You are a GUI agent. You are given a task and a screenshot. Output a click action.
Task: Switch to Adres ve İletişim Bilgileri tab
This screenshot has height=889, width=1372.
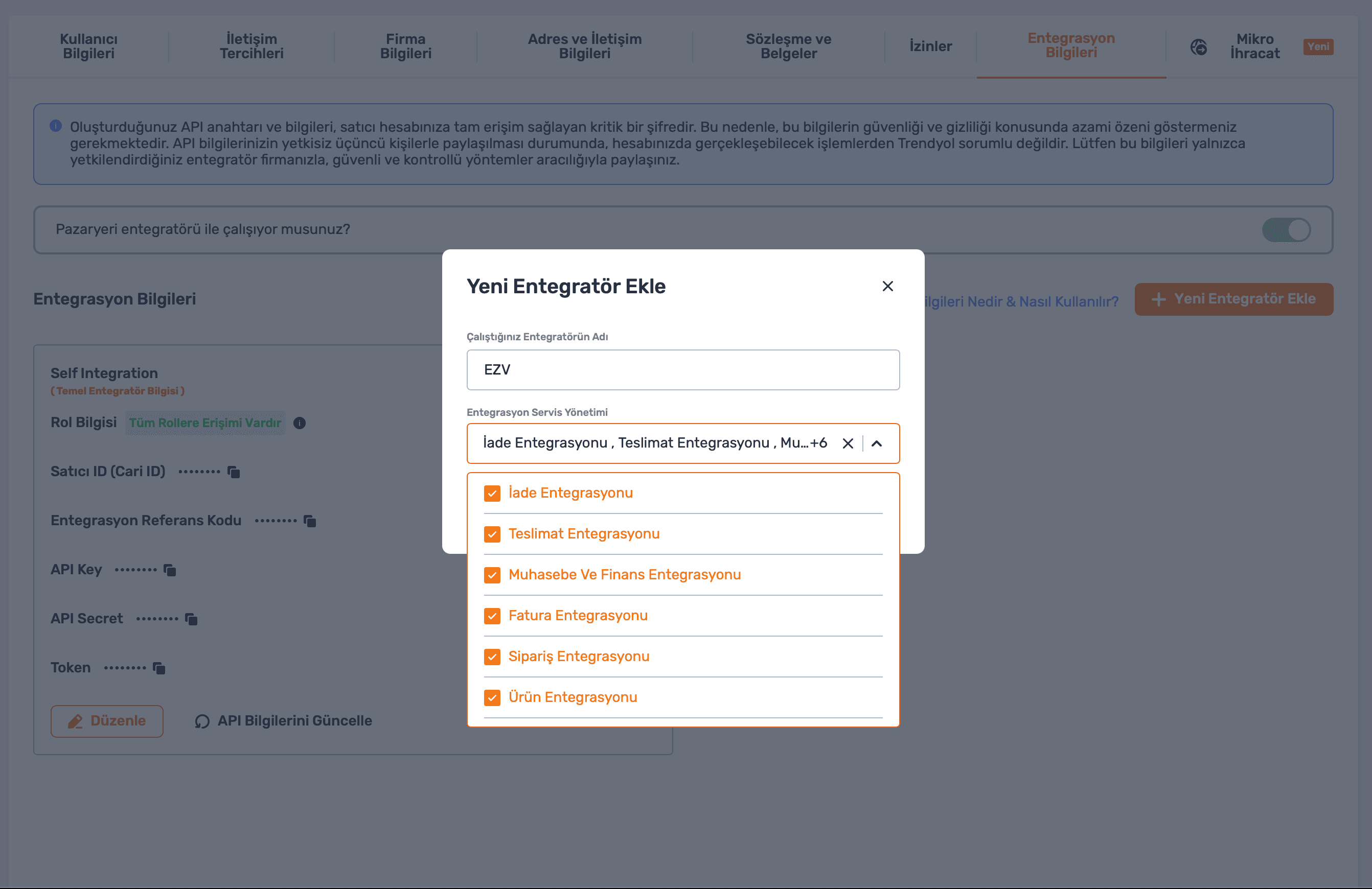tap(585, 46)
